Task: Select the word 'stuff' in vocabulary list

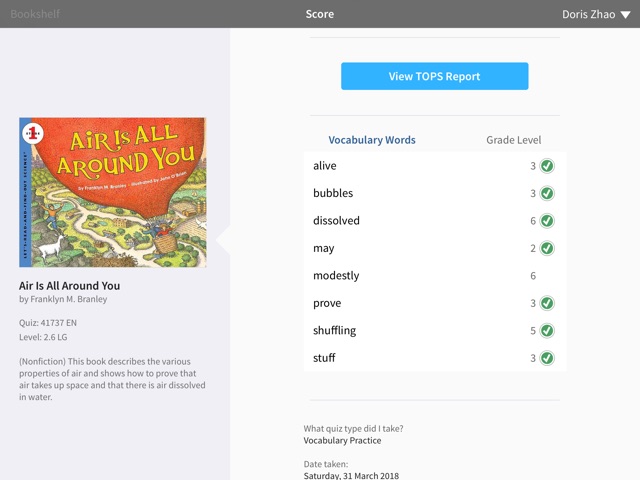Action: coord(324,358)
